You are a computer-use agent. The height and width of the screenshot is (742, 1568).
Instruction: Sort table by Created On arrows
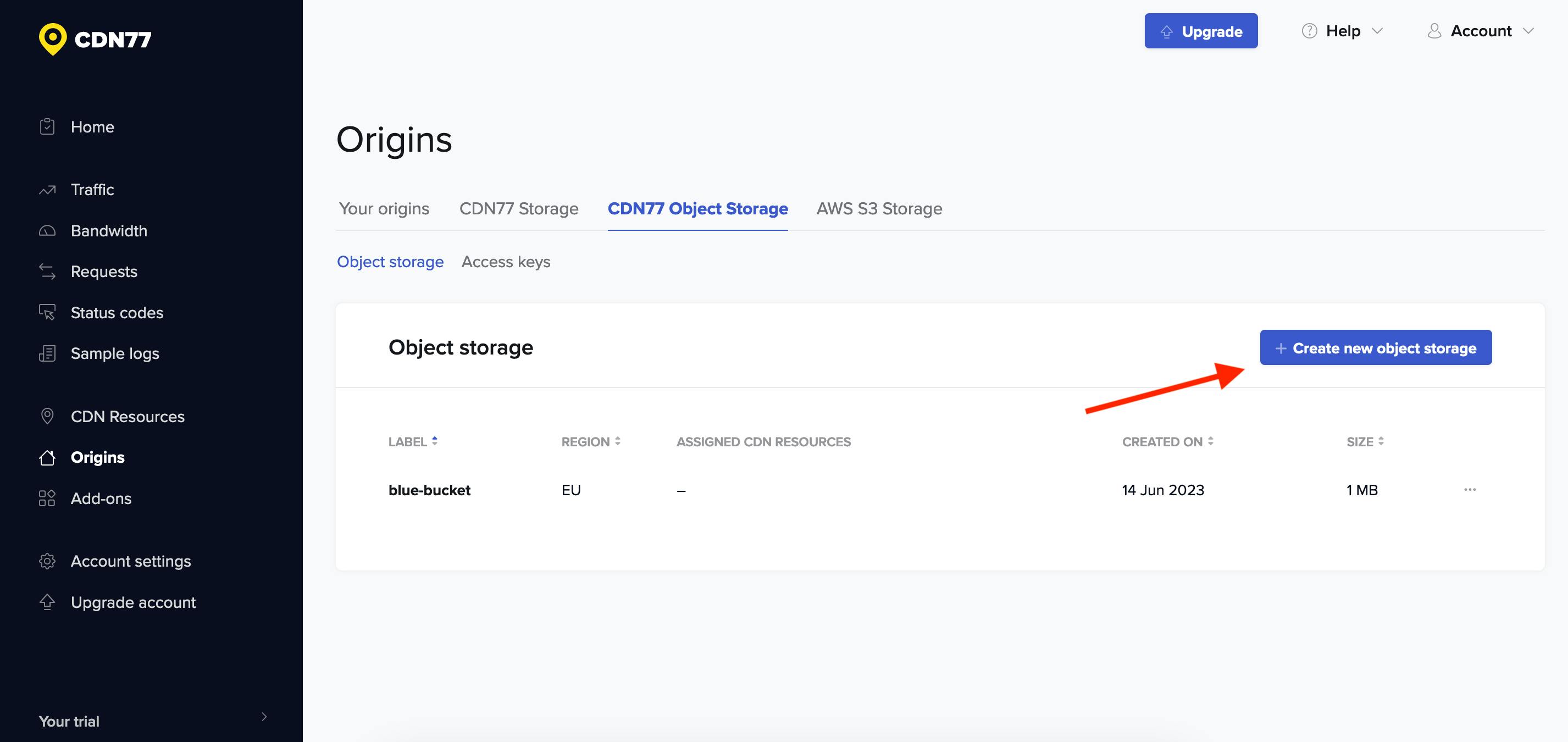click(x=1211, y=441)
